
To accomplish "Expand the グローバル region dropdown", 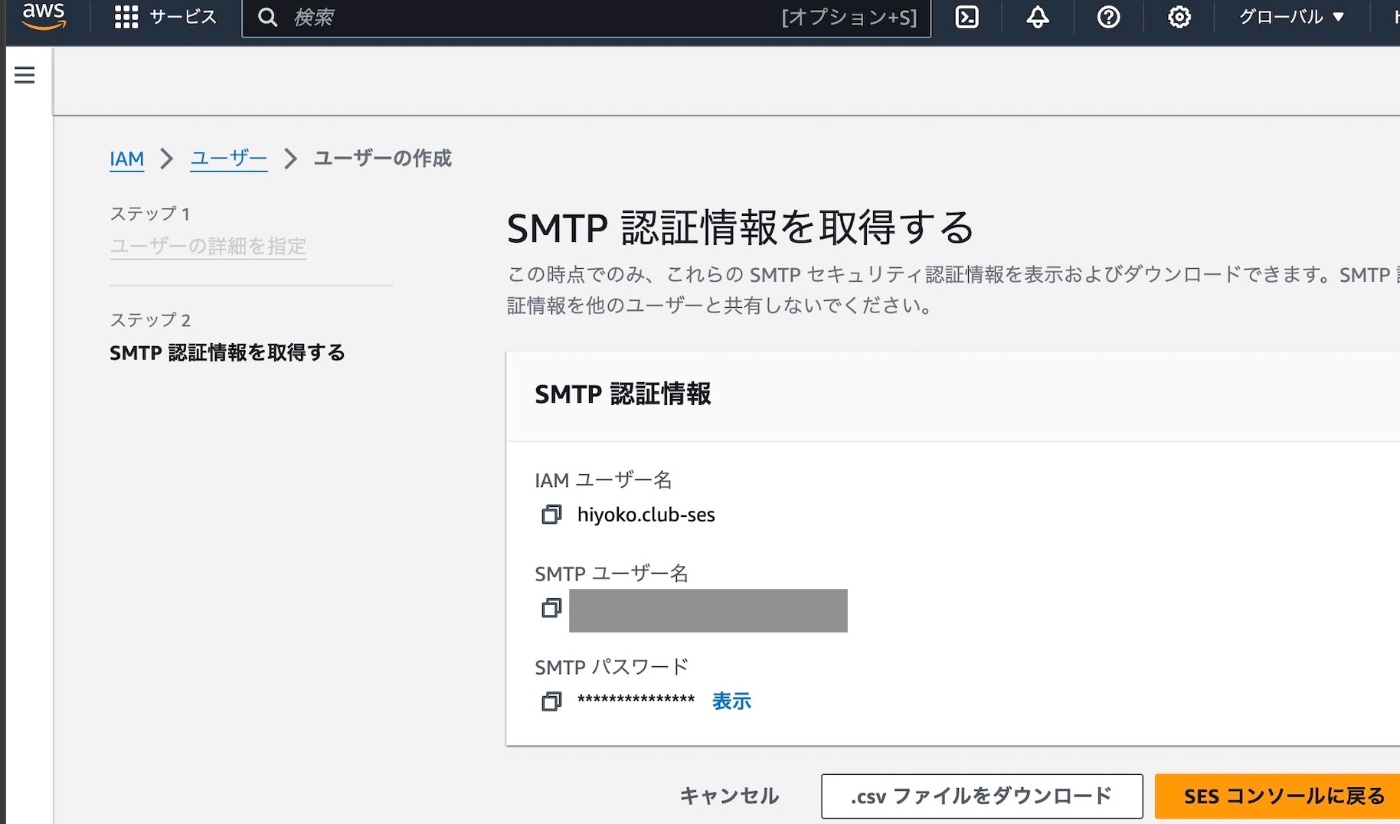I will [x=1292, y=17].
